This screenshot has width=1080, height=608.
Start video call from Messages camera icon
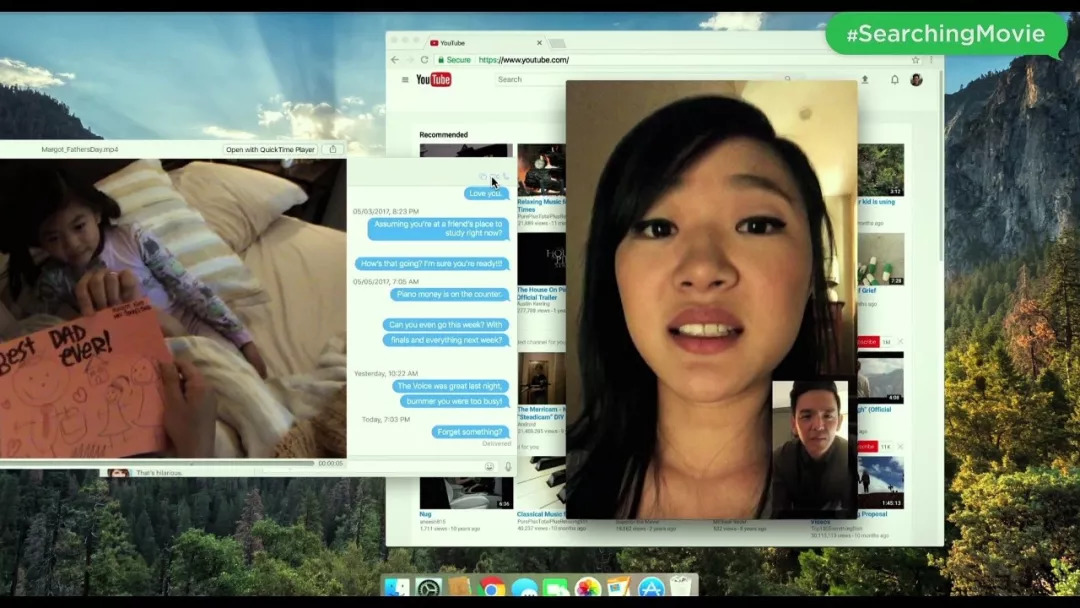click(495, 177)
